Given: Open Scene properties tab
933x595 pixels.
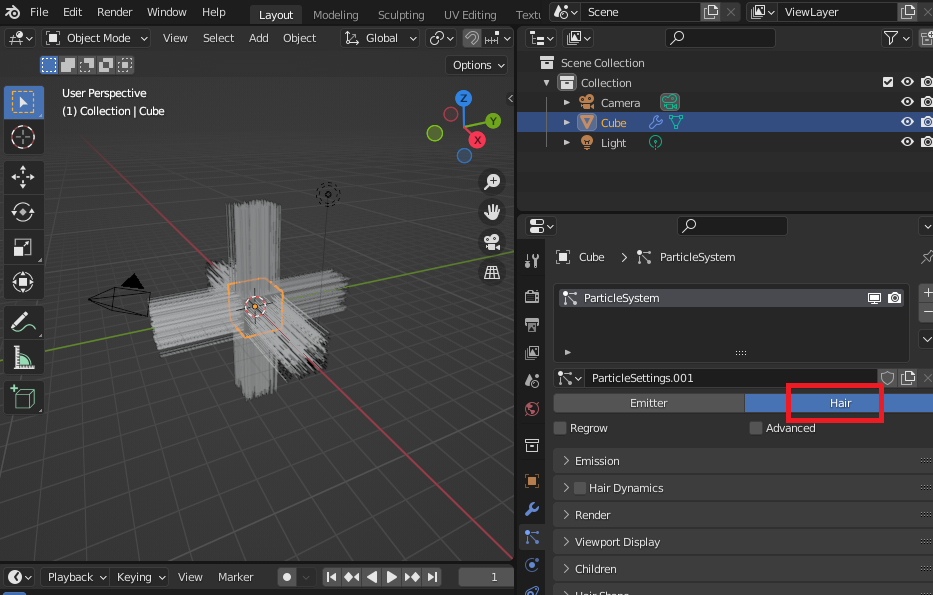Looking at the screenshot, I should 532,380.
